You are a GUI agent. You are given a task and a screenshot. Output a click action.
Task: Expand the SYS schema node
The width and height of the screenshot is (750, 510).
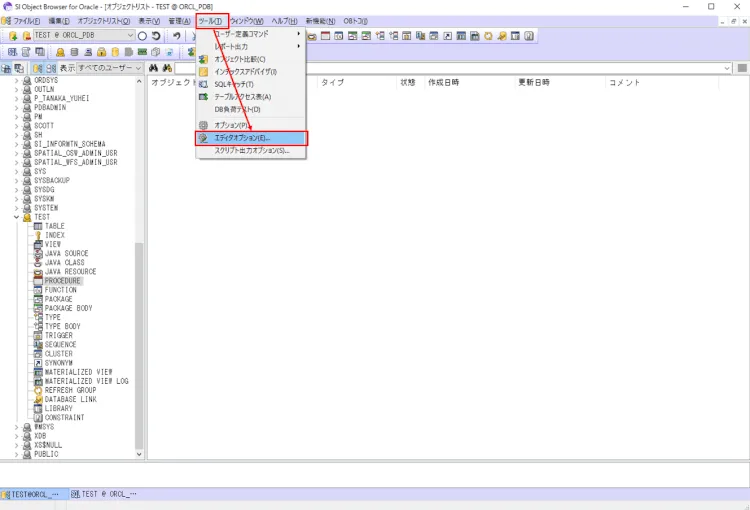pyautogui.click(x=17, y=171)
